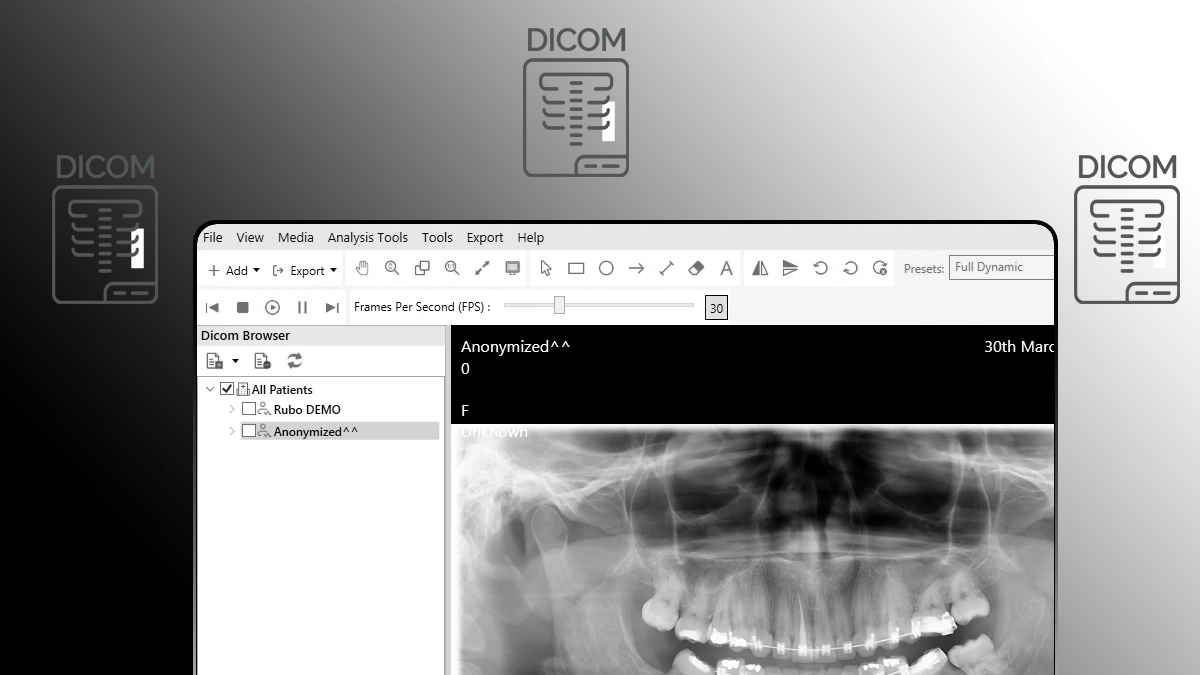Refresh the Dicom Browser list

[294, 361]
